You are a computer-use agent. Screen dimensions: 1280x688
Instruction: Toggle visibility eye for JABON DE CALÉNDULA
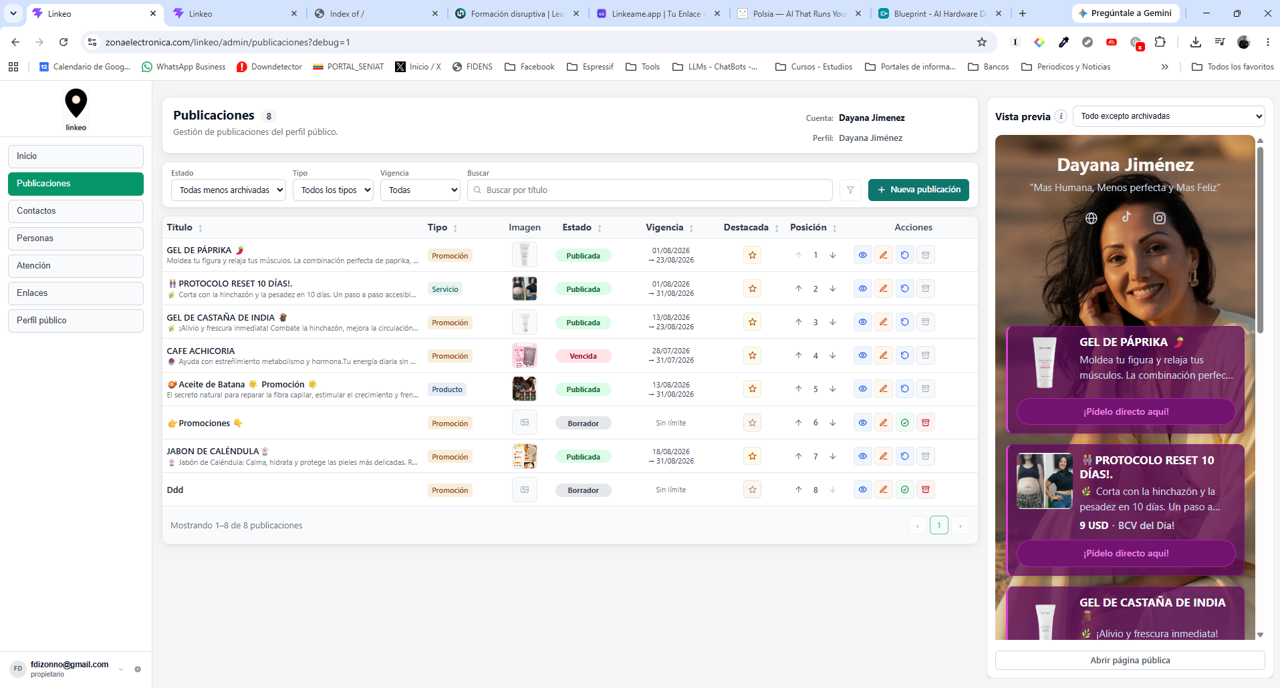(863, 456)
